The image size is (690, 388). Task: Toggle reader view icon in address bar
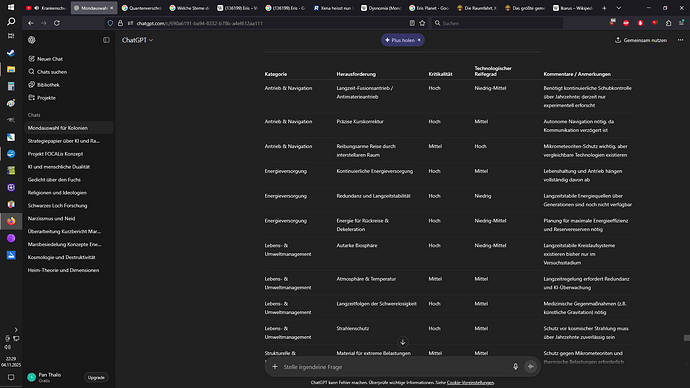412,23
